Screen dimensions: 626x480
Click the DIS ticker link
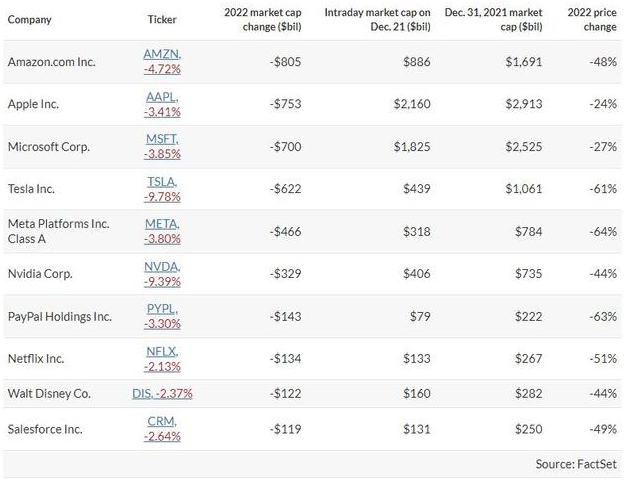point(141,393)
